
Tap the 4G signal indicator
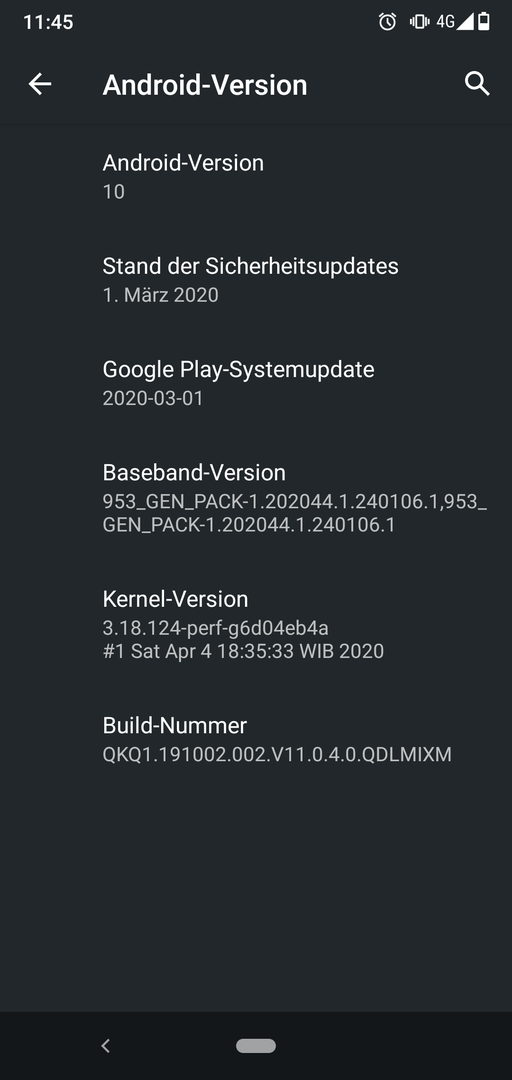point(454,22)
